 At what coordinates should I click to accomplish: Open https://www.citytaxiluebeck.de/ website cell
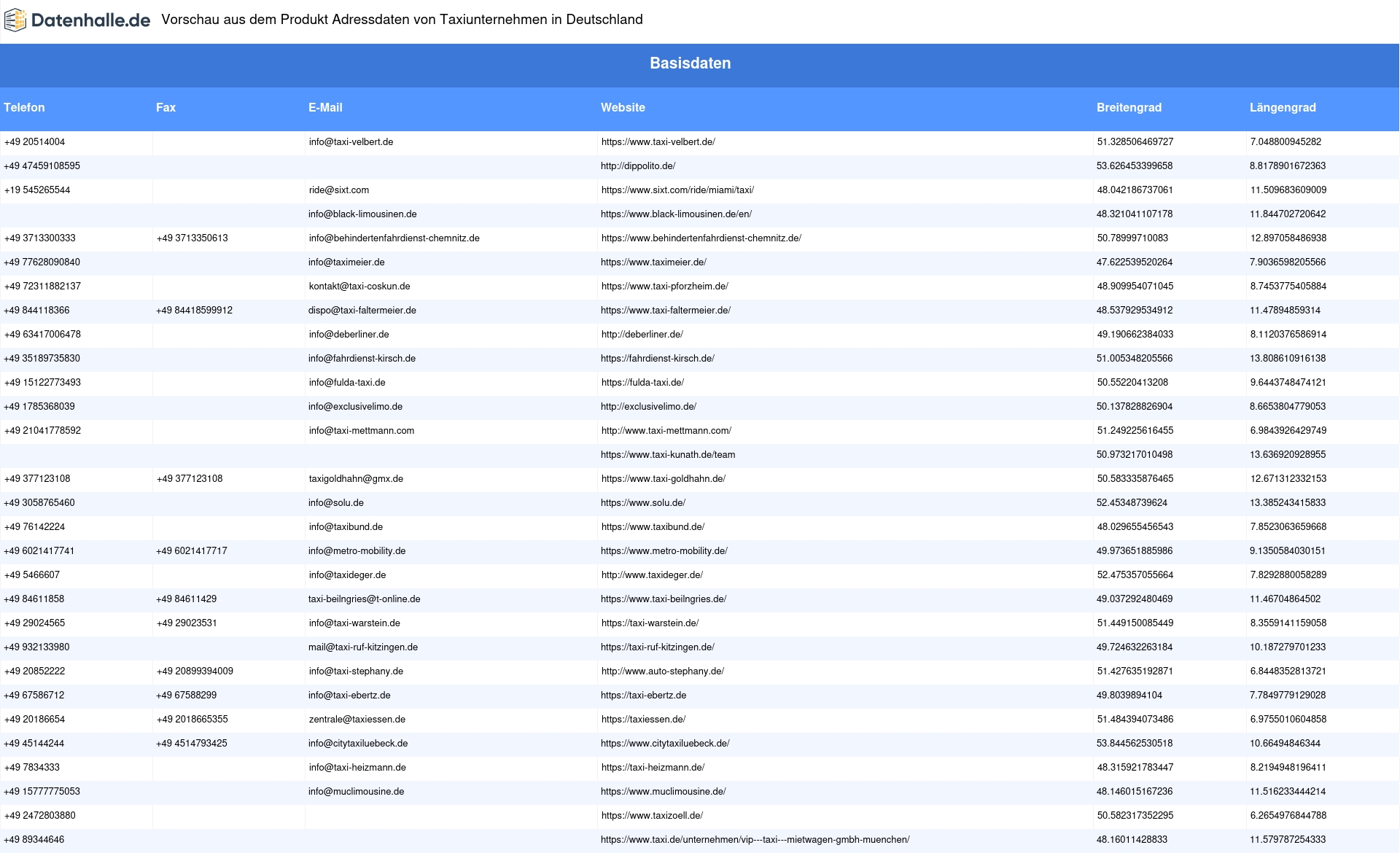(665, 744)
